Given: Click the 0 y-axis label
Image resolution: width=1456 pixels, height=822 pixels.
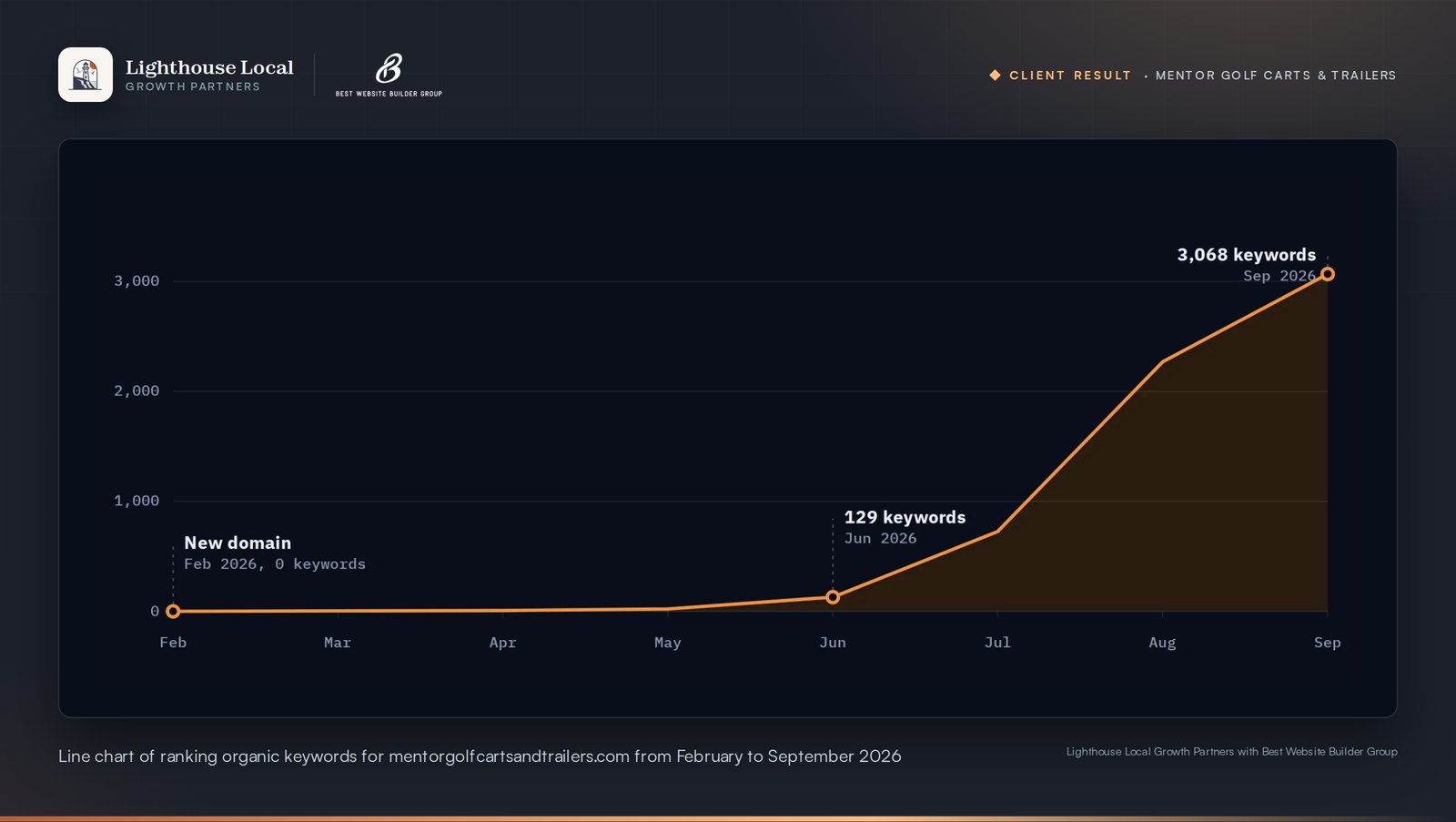Looking at the screenshot, I should pyautogui.click(x=155, y=612).
